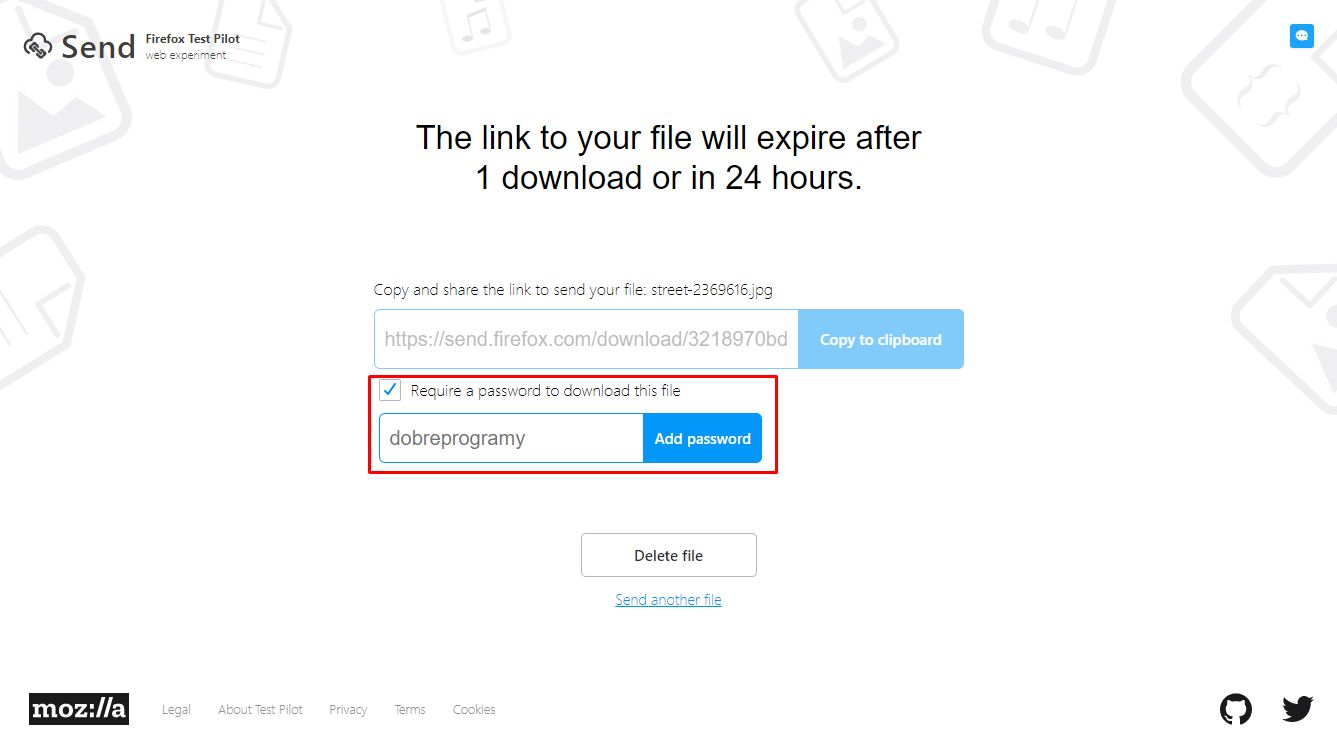Click the Require a password label text
The width and height of the screenshot is (1337, 752).
tap(545, 391)
